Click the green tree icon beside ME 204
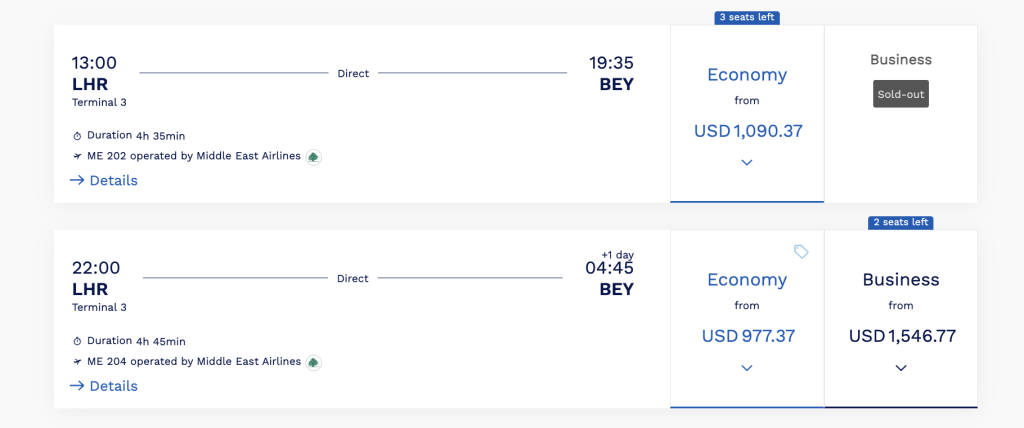The image size is (1024, 428). [x=313, y=362]
